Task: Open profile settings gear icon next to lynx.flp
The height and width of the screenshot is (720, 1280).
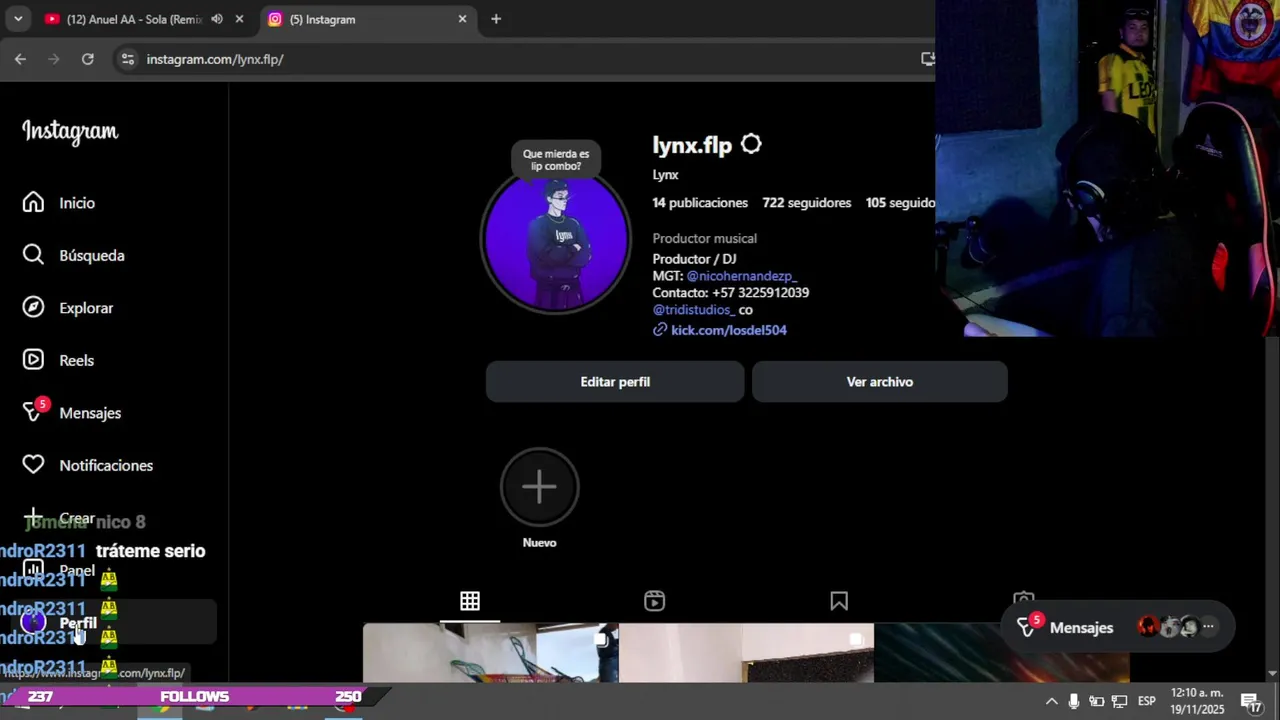Action: pos(751,145)
